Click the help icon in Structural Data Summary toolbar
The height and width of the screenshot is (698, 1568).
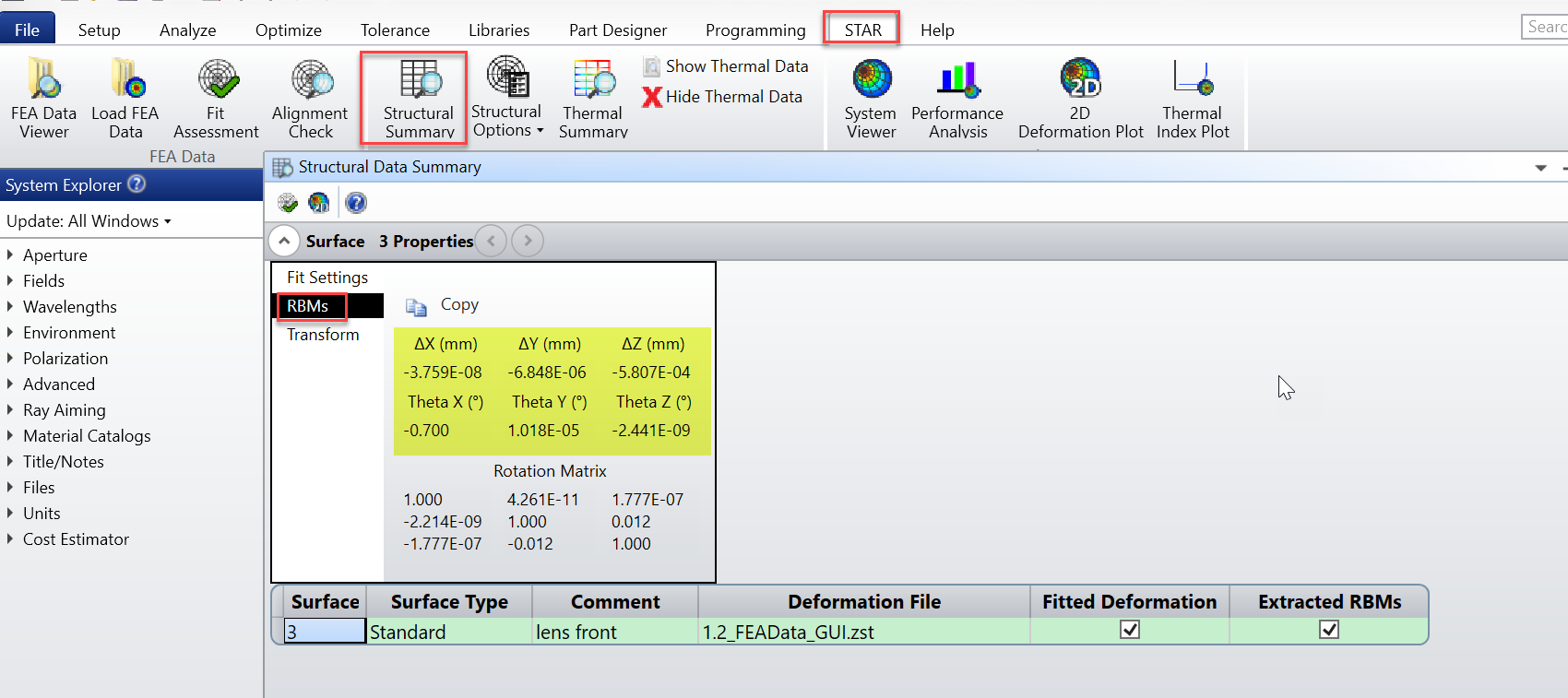coord(356,203)
